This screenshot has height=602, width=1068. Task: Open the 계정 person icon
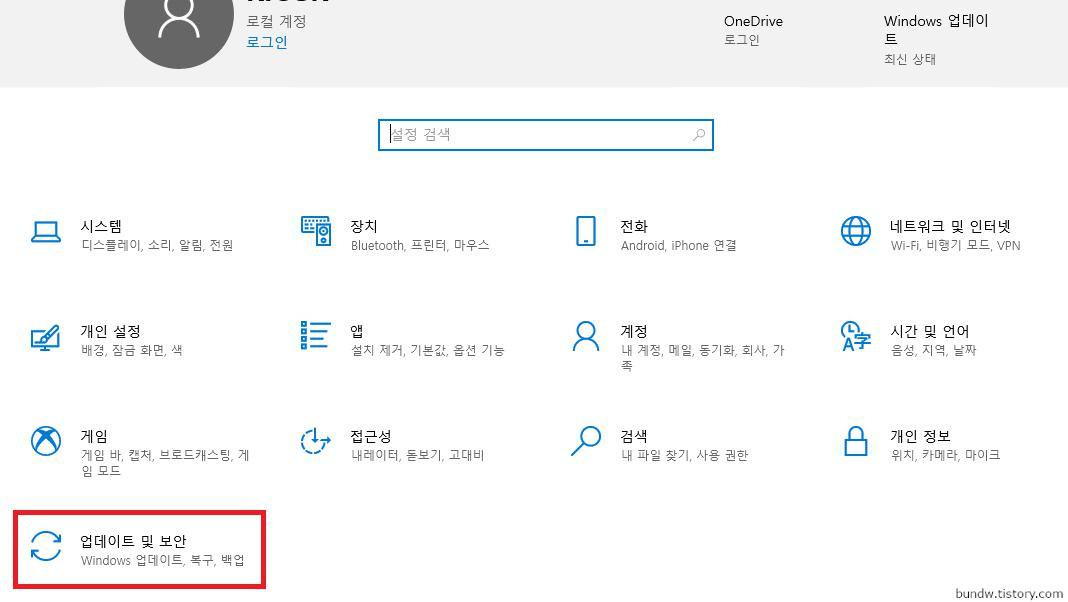[586, 336]
